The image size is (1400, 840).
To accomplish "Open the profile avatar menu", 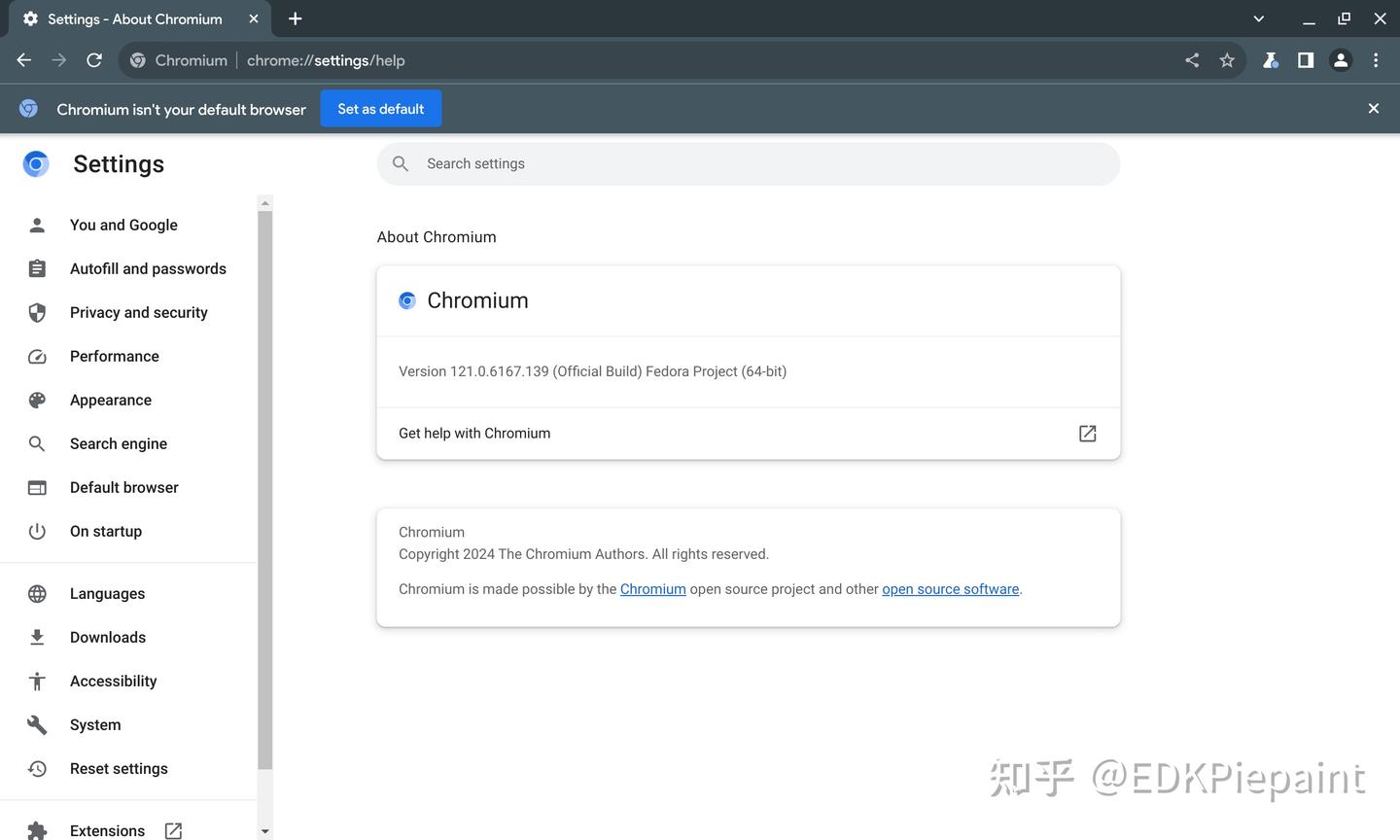I will (1341, 60).
